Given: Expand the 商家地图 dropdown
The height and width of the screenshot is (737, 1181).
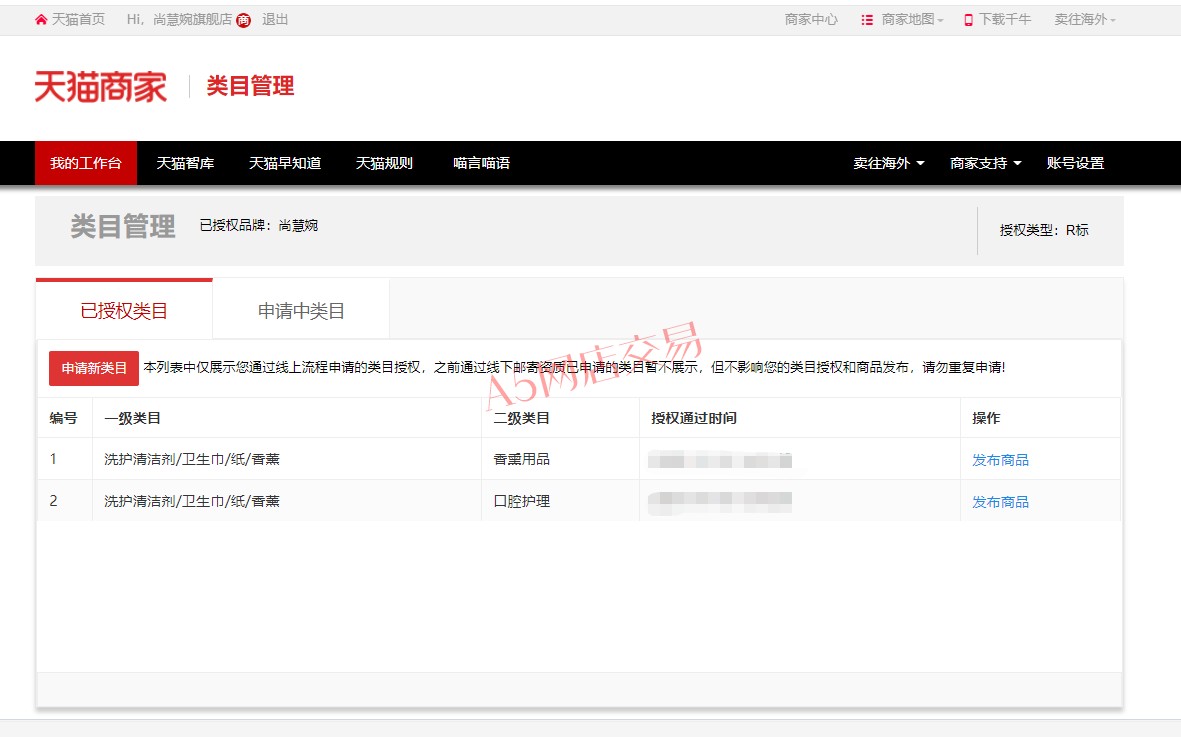Looking at the screenshot, I should pyautogui.click(x=912, y=20).
